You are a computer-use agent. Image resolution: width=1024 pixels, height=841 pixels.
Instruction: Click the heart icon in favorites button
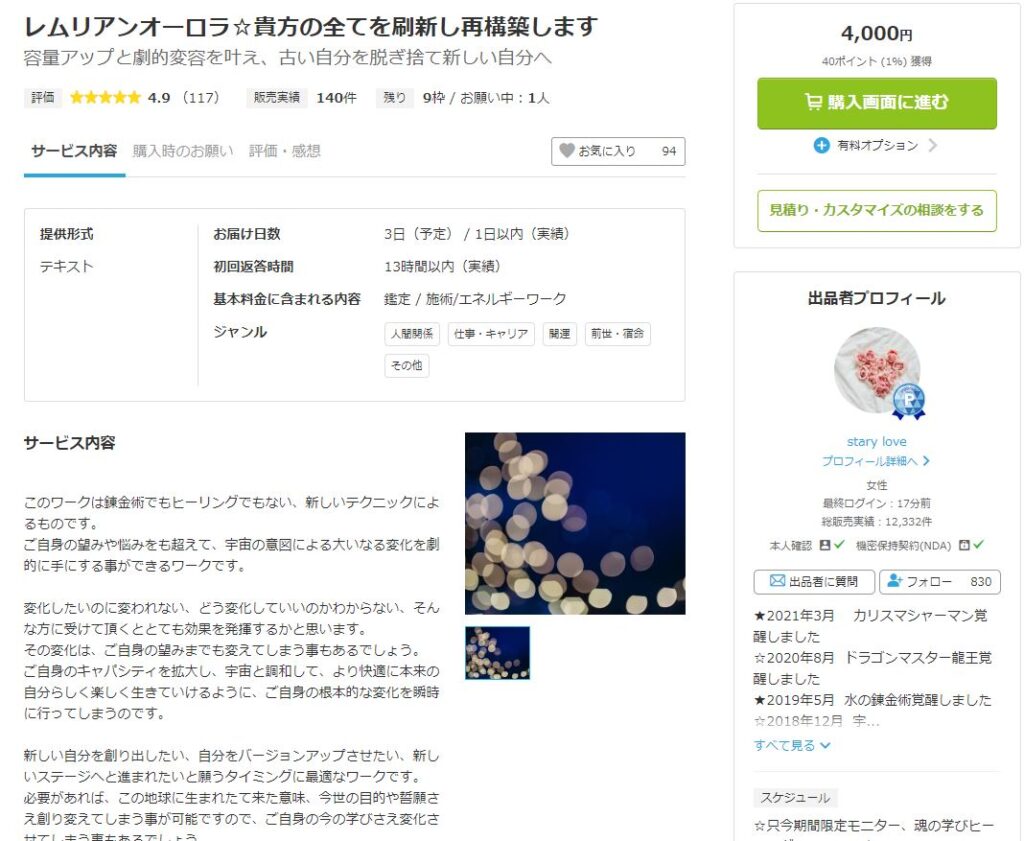tap(567, 151)
